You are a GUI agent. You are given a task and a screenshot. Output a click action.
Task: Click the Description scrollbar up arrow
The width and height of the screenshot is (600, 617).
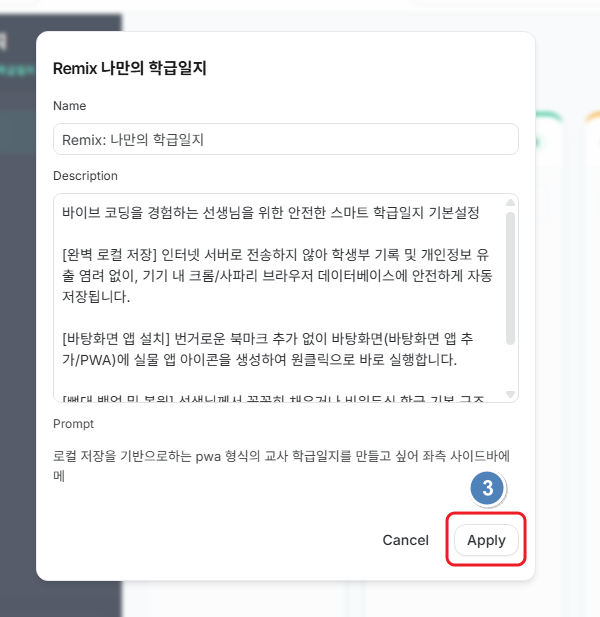tap(510, 202)
